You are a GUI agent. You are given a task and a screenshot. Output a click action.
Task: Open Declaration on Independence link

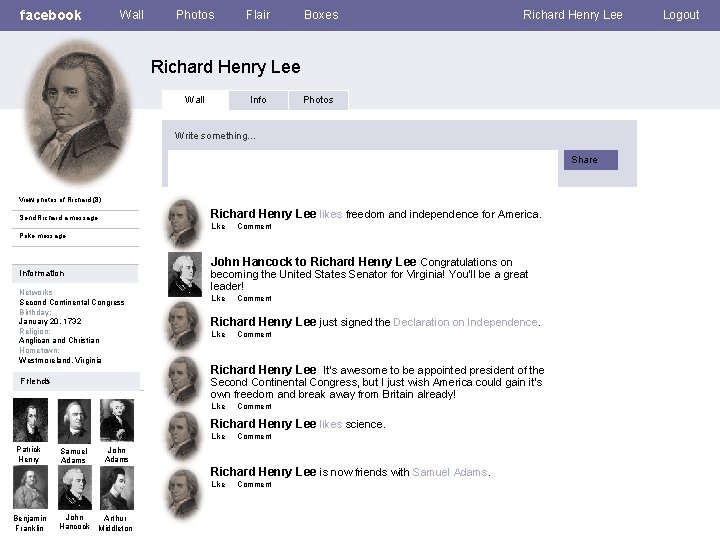(x=465, y=322)
